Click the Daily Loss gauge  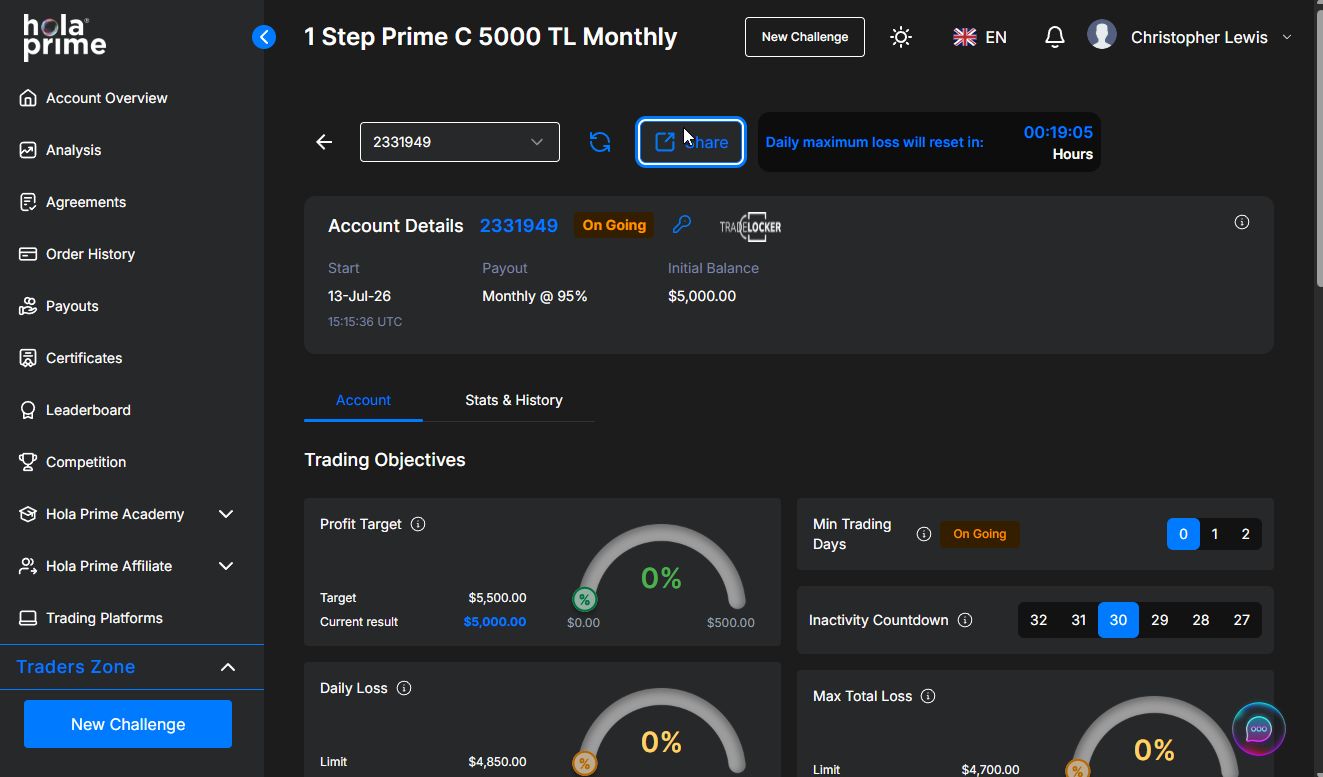[x=662, y=730]
